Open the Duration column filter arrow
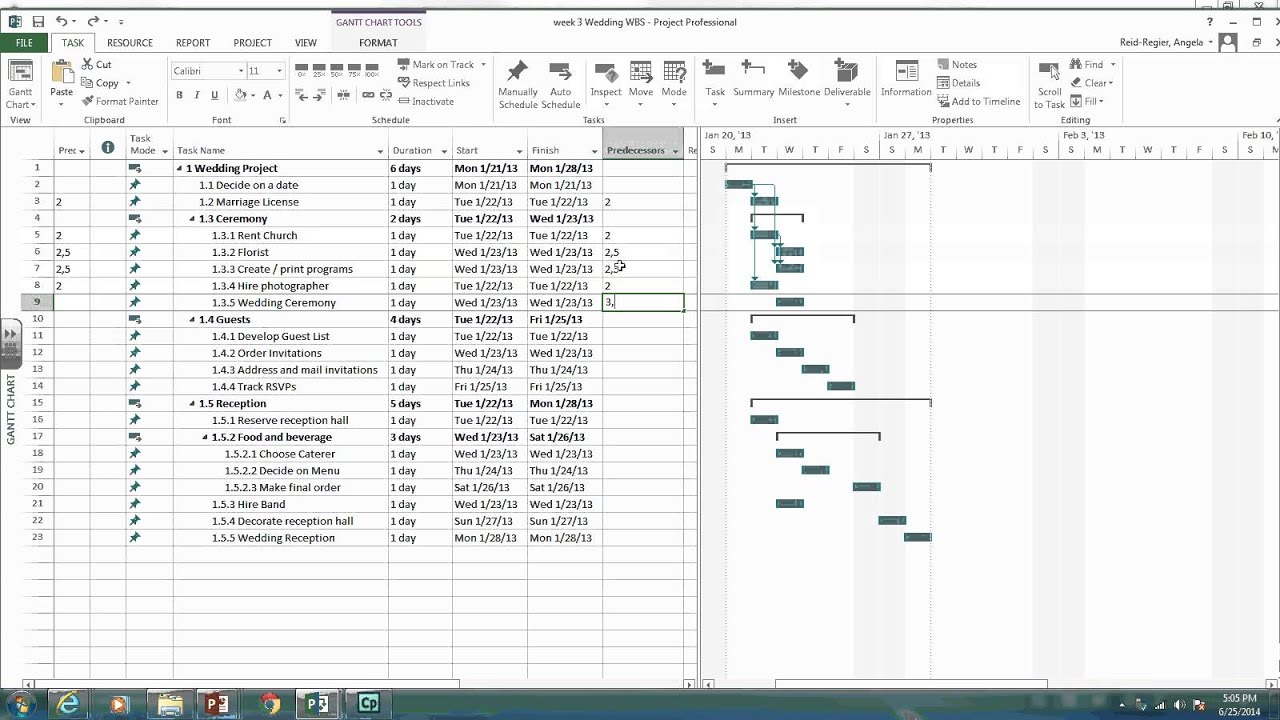 click(x=444, y=151)
